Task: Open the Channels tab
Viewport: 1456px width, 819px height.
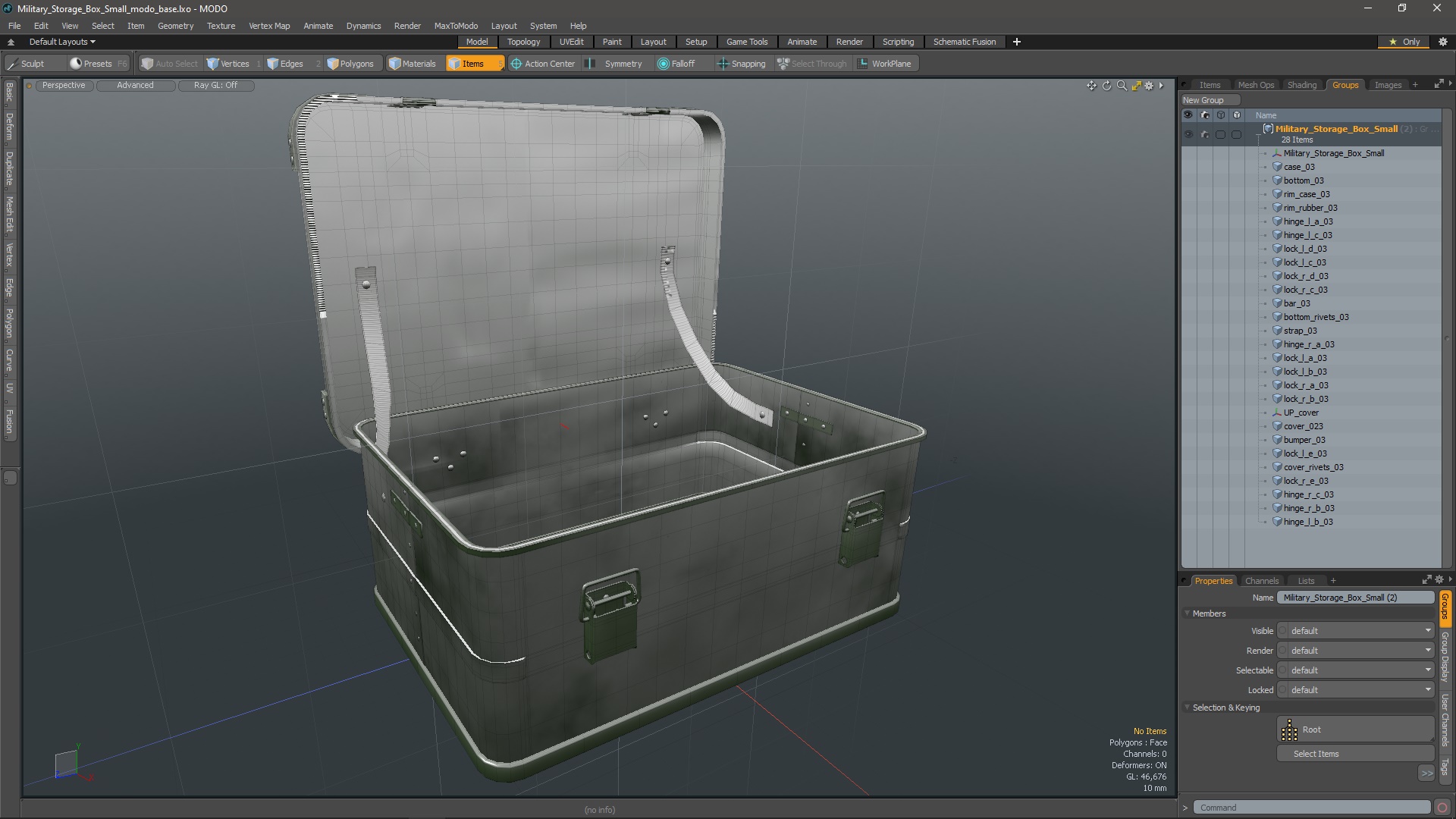Action: point(1261,581)
